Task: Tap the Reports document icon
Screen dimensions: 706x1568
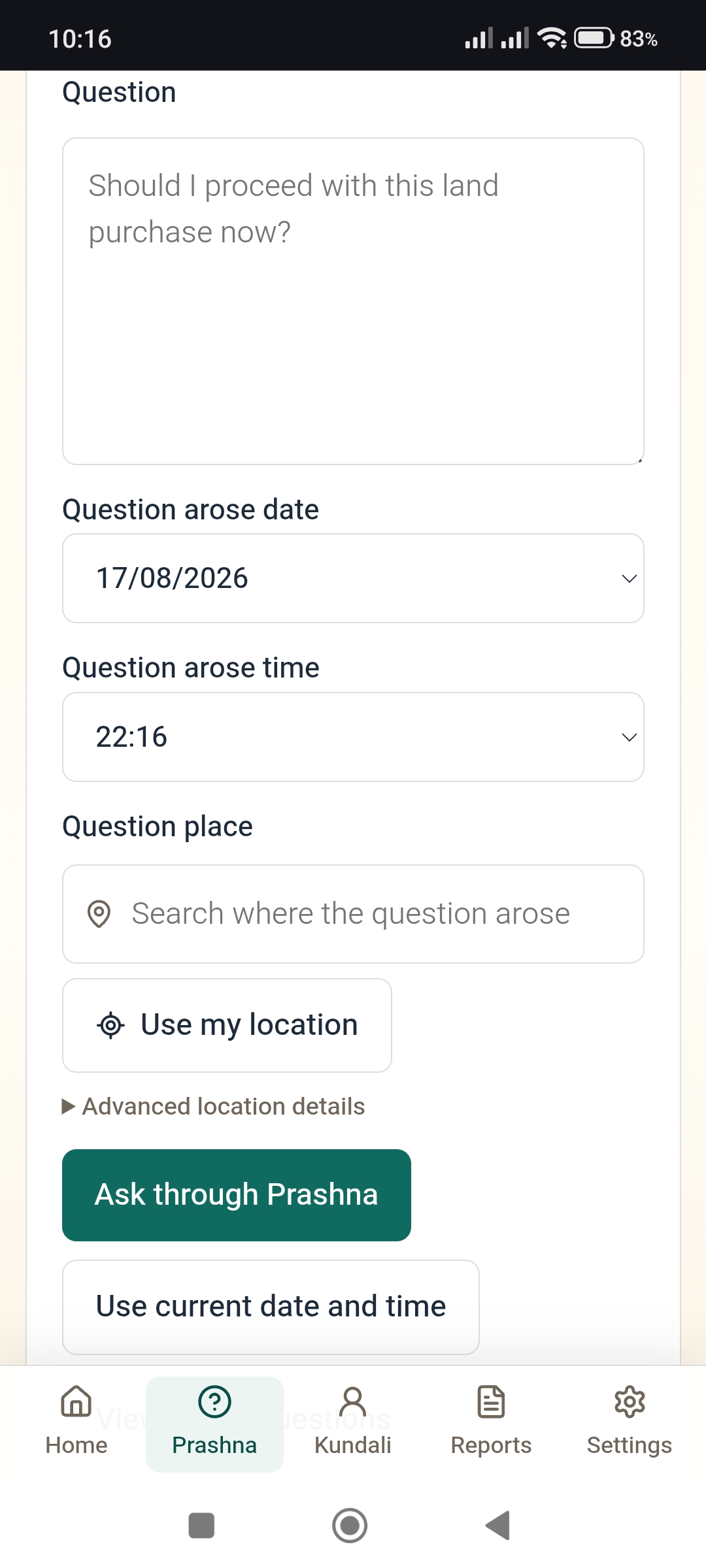Action: [491, 1401]
